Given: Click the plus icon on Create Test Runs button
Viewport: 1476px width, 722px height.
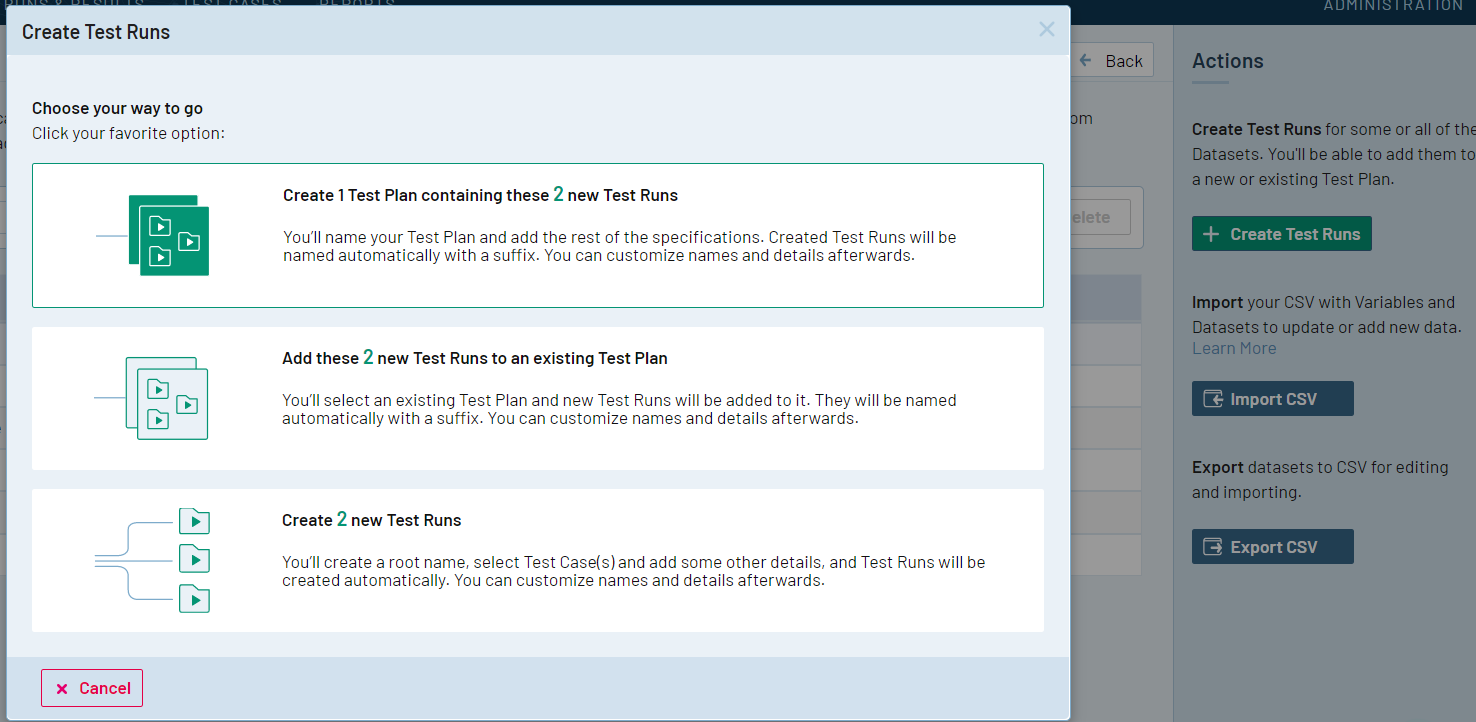Looking at the screenshot, I should [1210, 233].
